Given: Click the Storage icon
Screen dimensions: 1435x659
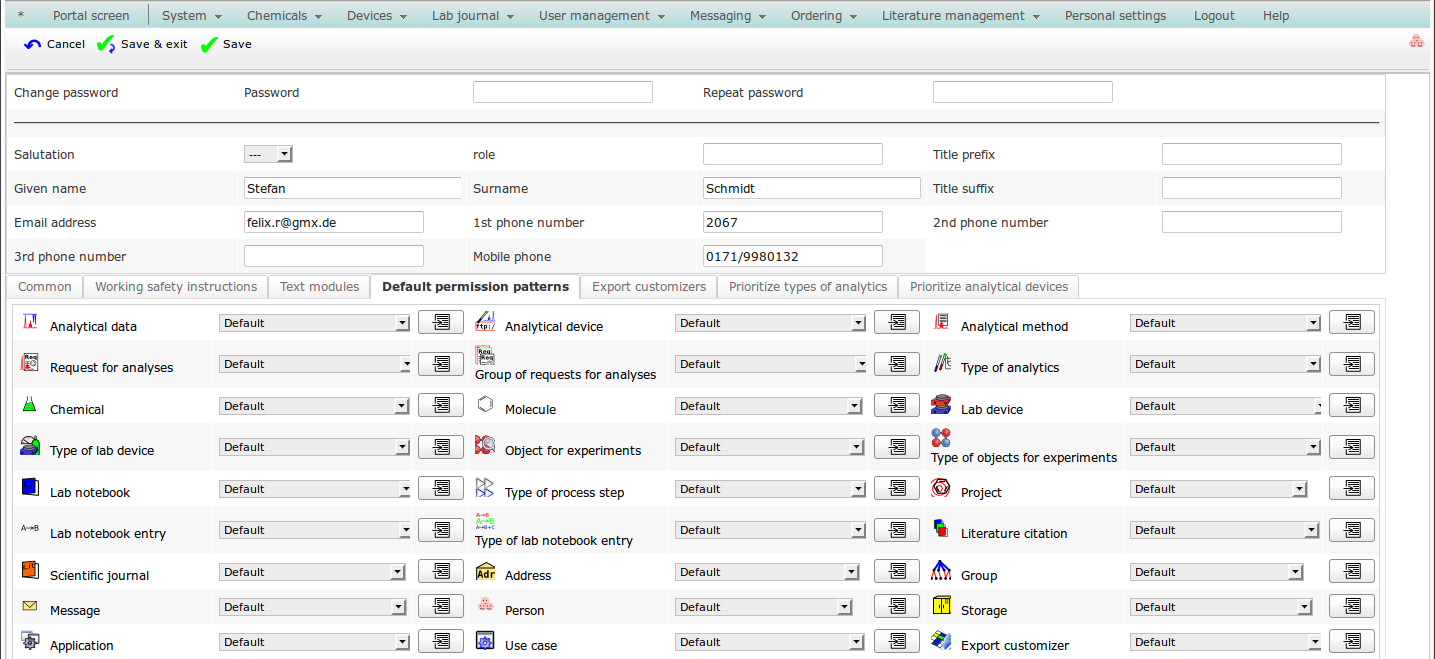Looking at the screenshot, I should point(941,606).
